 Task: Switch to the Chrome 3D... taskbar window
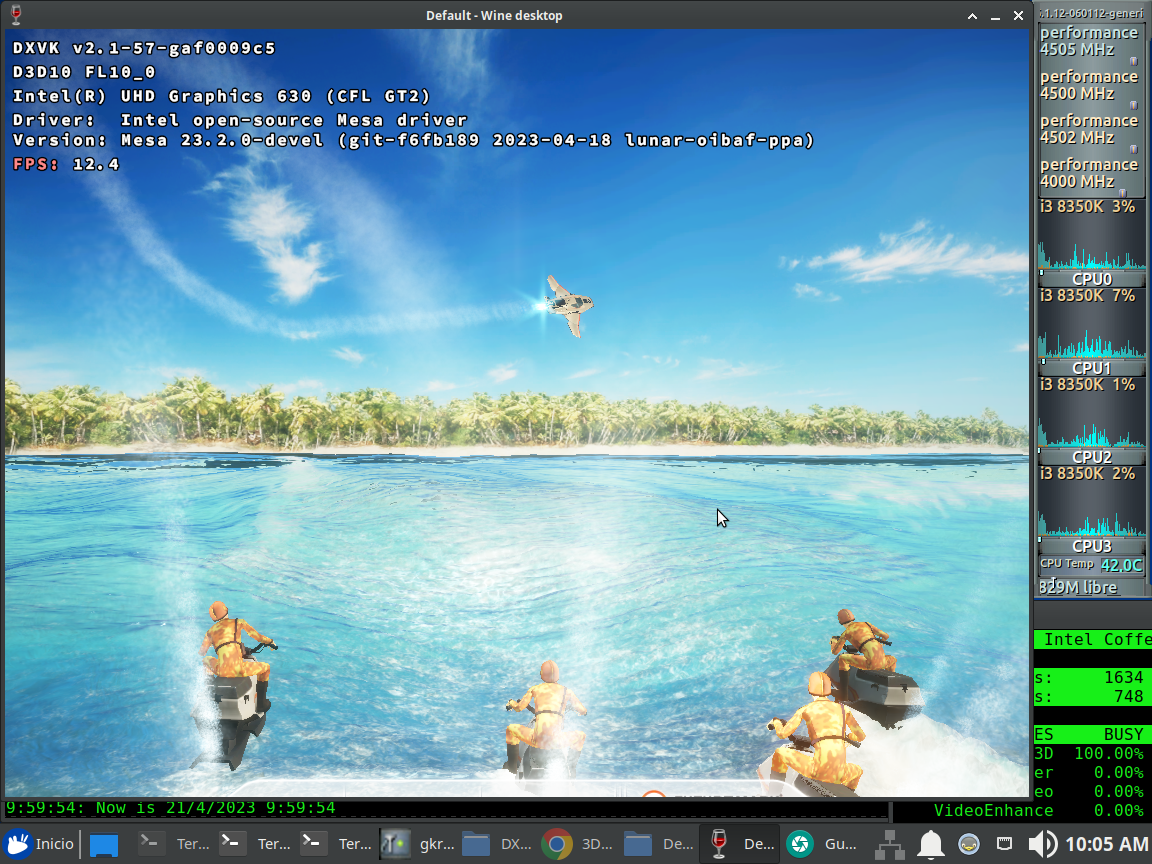tap(579, 843)
